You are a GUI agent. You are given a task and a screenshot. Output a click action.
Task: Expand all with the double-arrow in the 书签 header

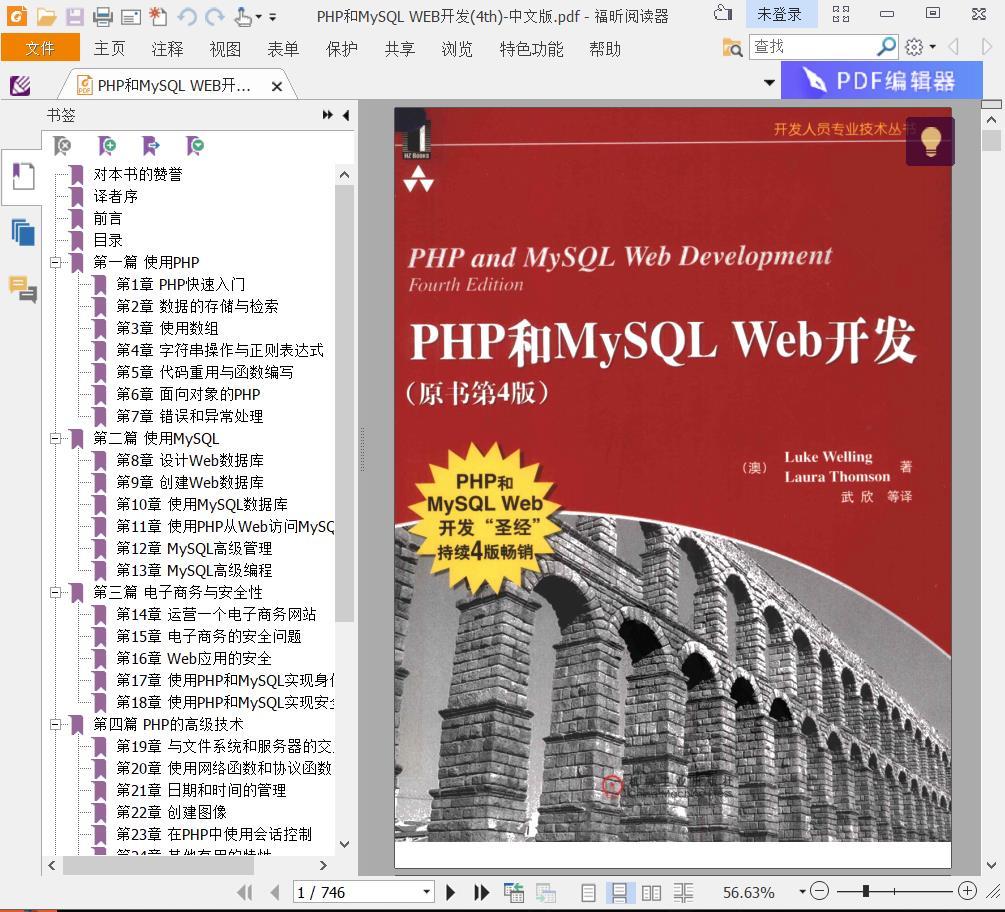tap(328, 115)
